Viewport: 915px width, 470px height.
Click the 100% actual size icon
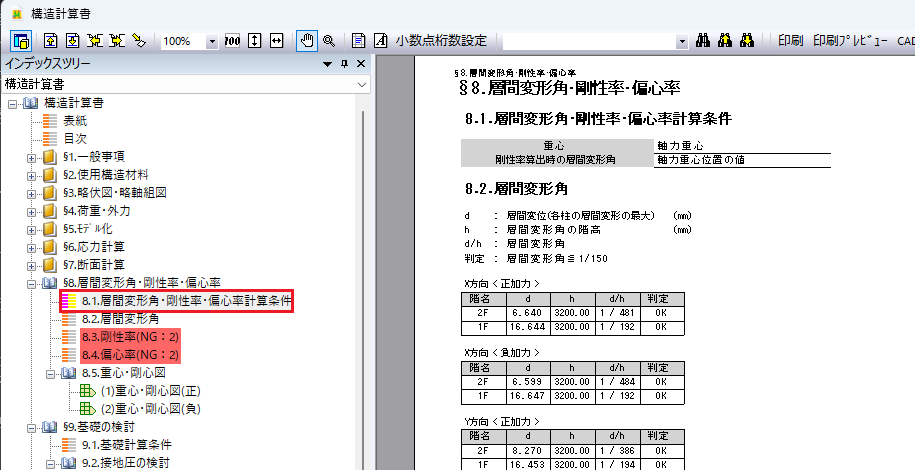[232, 41]
